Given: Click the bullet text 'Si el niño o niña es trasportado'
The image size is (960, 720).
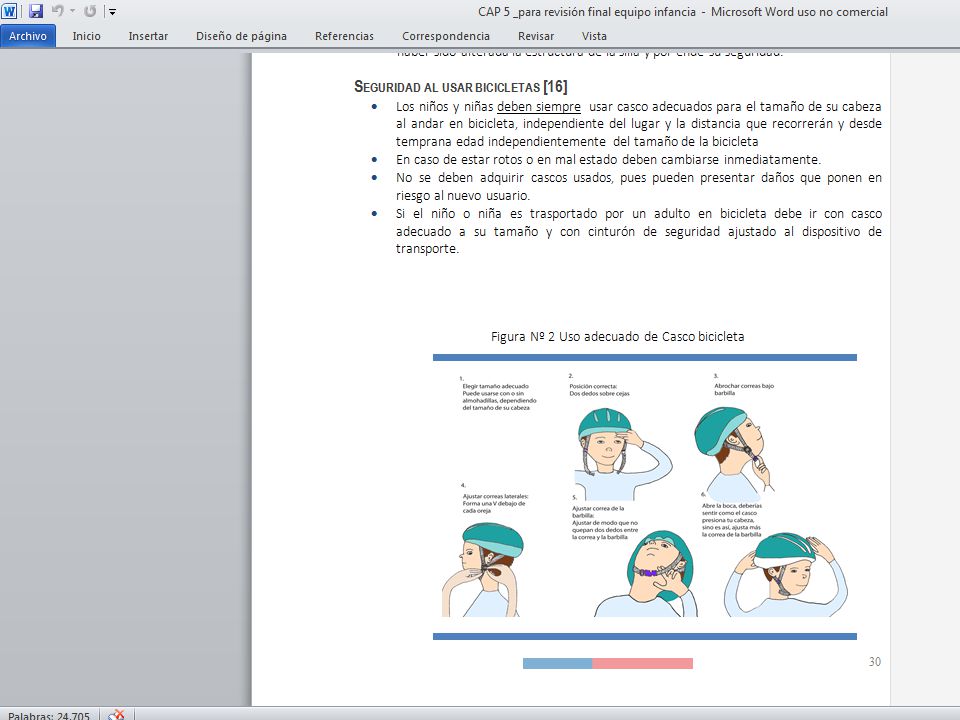Looking at the screenshot, I should (x=497, y=214).
